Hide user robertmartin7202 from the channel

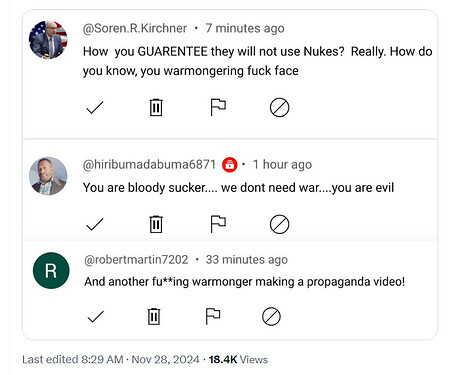click(x=271, y=316)
